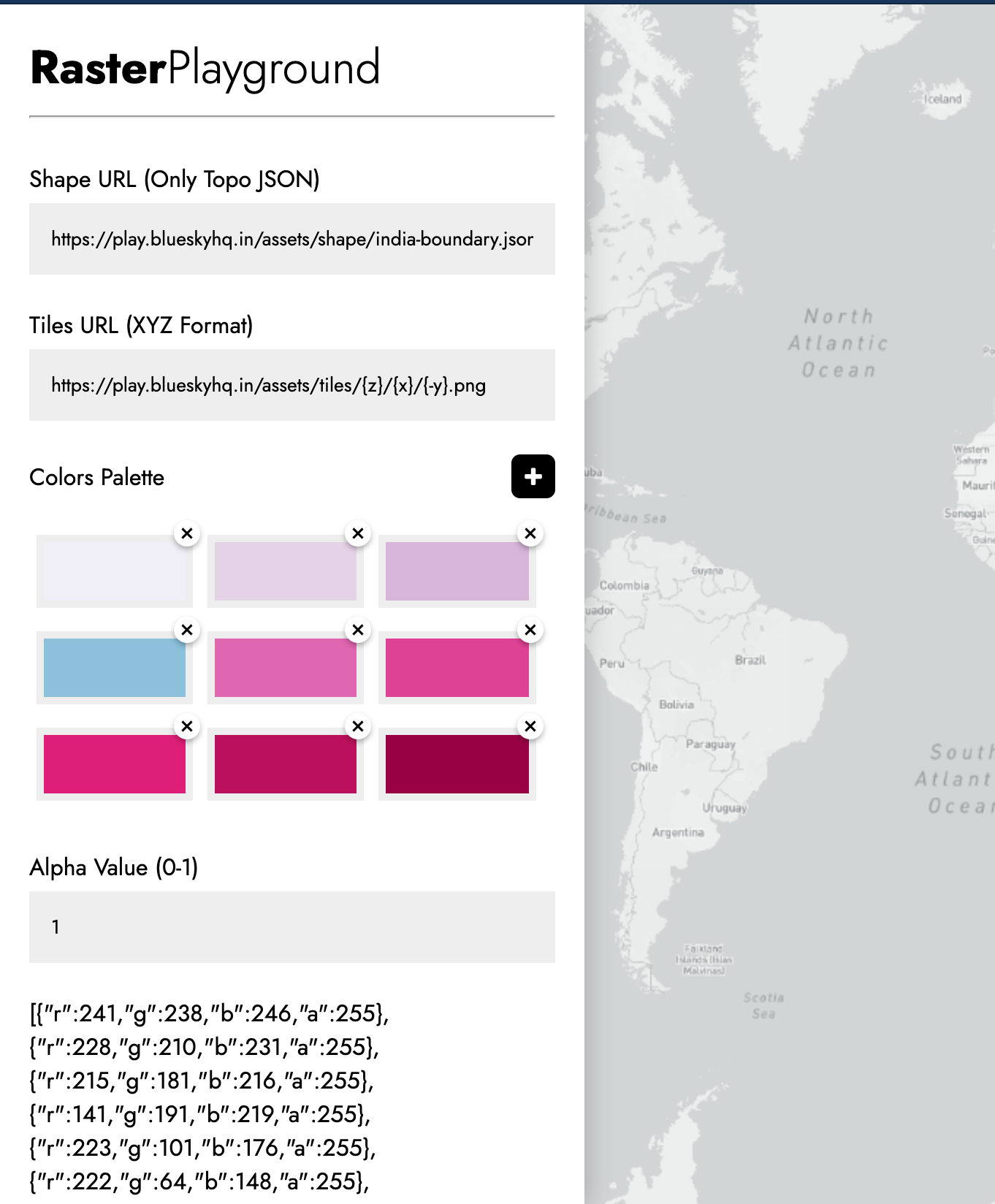
Task: Remove the light blue color swatch
Action: coord(187,630)
